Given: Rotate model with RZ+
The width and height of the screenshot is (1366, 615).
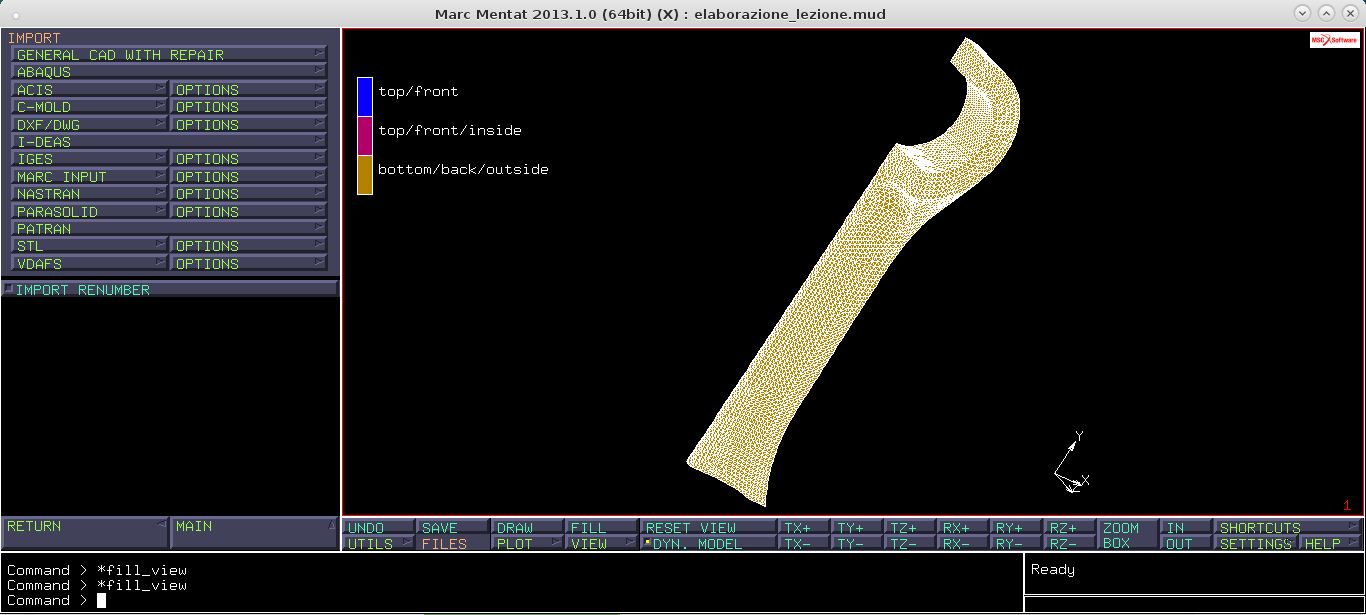Looking at the screenshot, I should [1070, 527].
